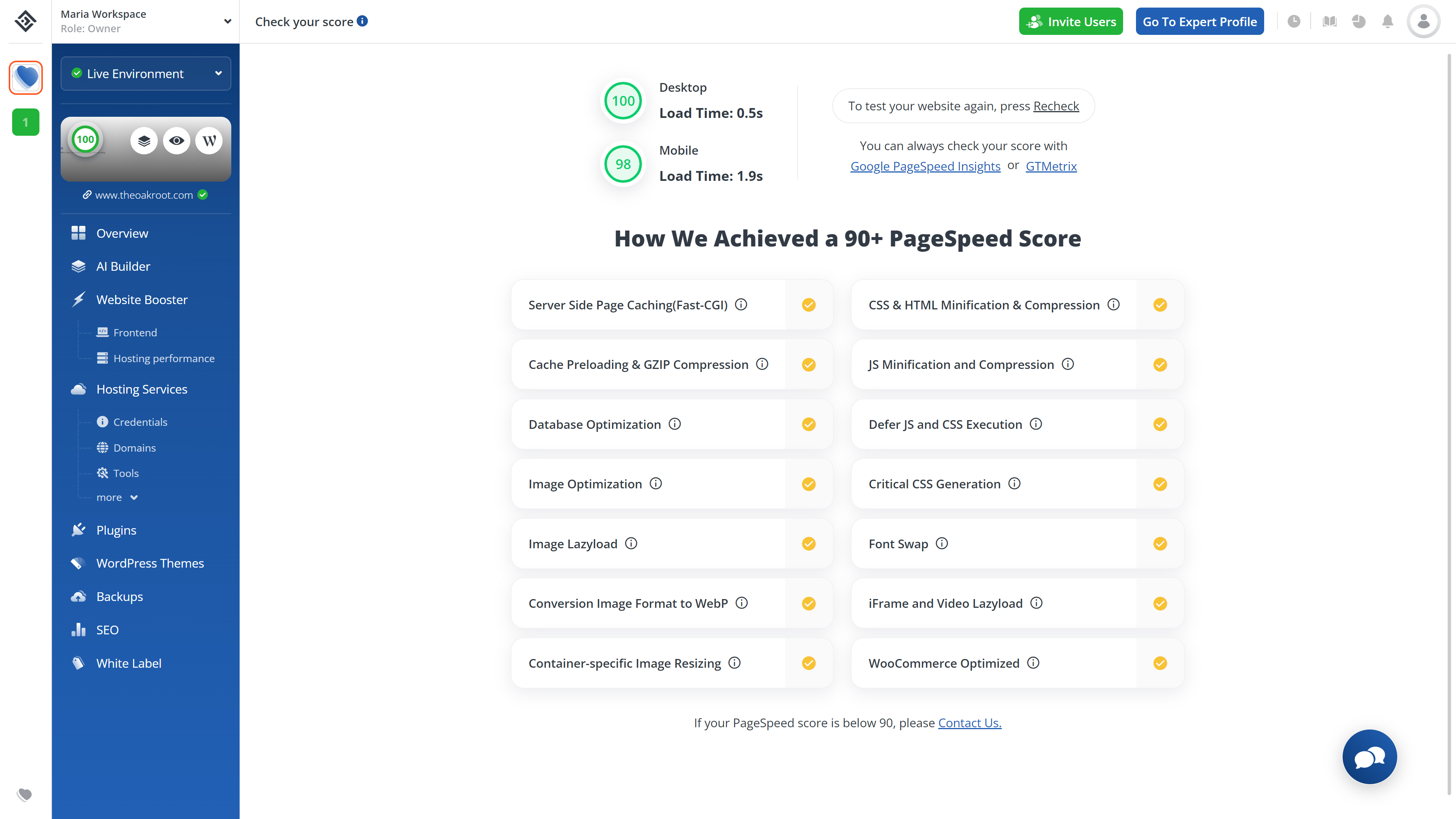Go to the Backups menu item

(119, 596)
